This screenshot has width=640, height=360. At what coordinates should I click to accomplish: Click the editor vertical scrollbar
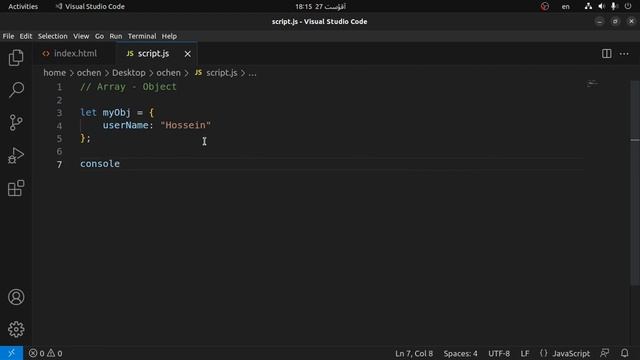(635, 184)
